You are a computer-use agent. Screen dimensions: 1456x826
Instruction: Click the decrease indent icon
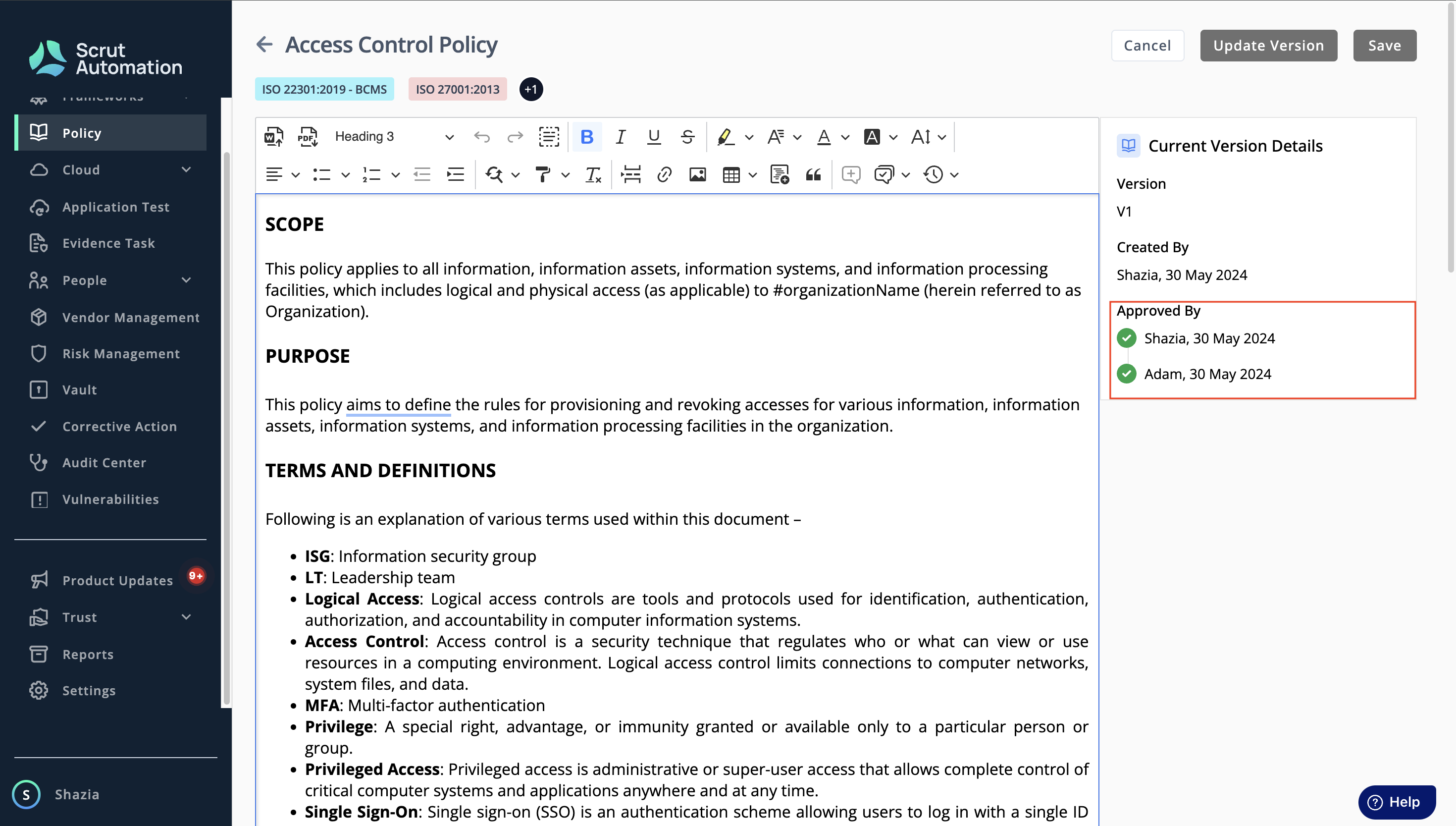(x=422, y=175)
